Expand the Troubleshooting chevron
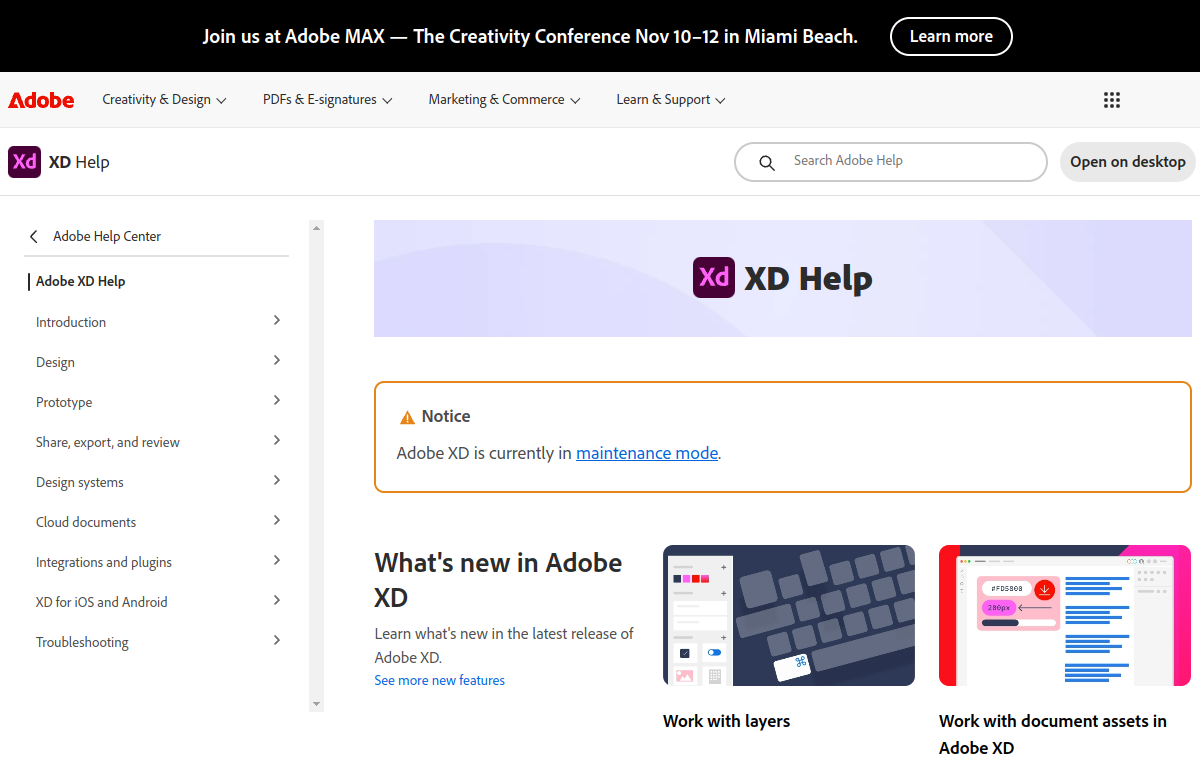Viewport: 1200px width, 760px height. click(277, 640)
